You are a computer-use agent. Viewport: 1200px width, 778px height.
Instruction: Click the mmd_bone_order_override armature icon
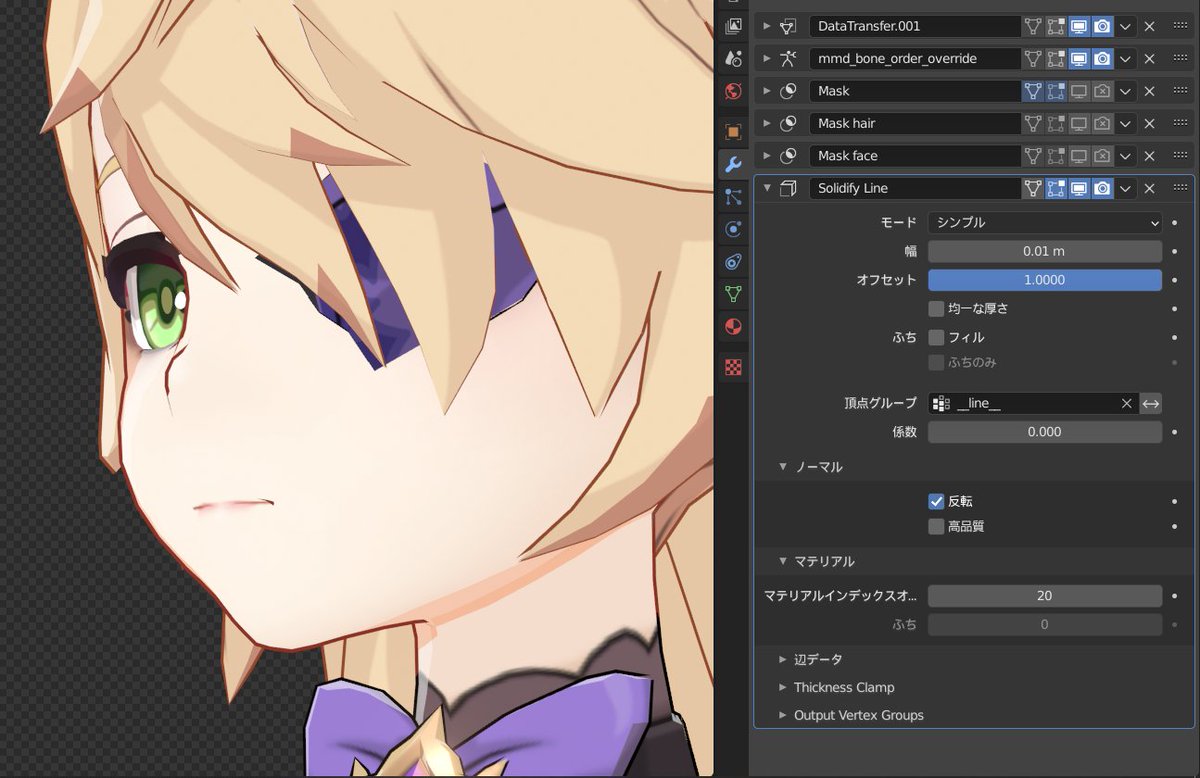coord(788,59)
